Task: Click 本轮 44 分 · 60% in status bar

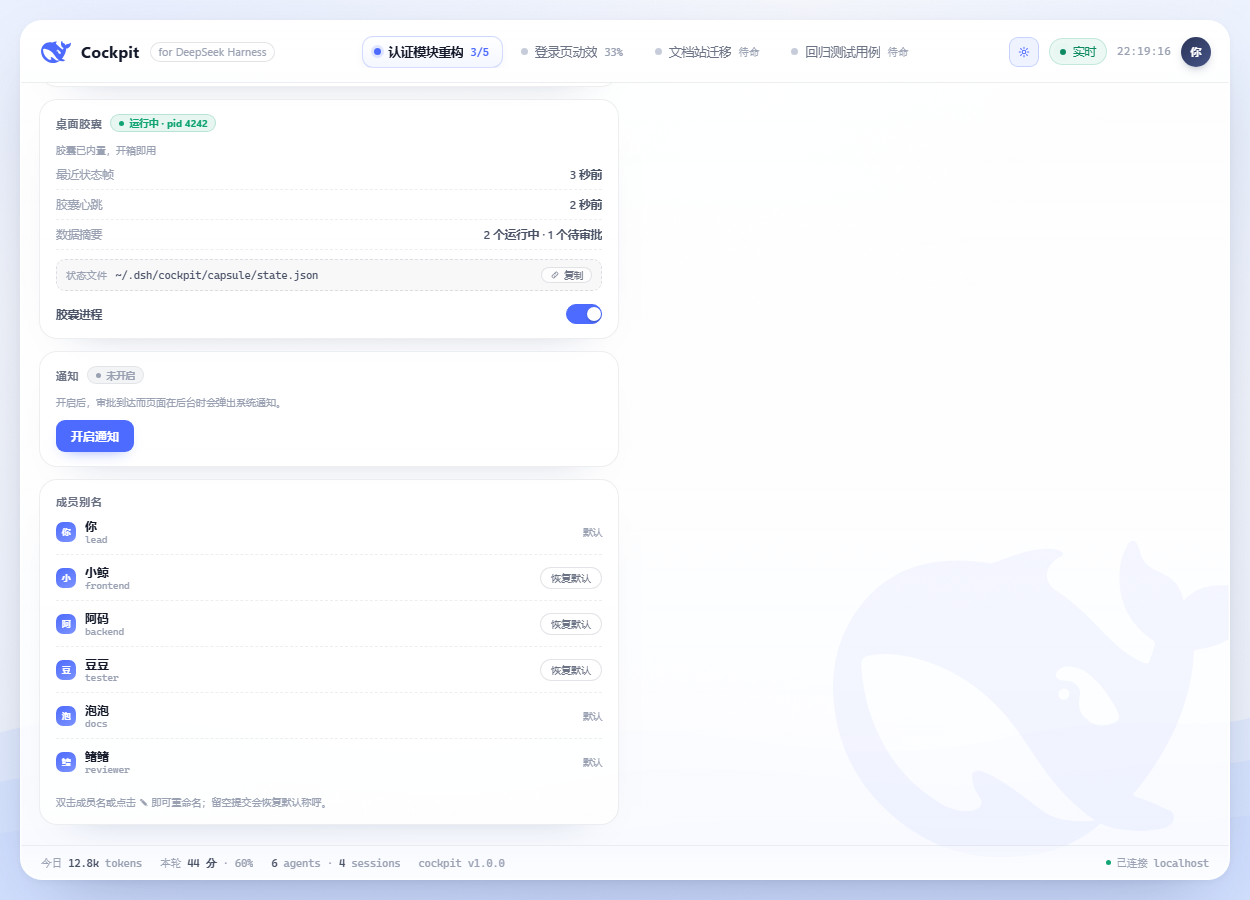Action: click(207, 863)
